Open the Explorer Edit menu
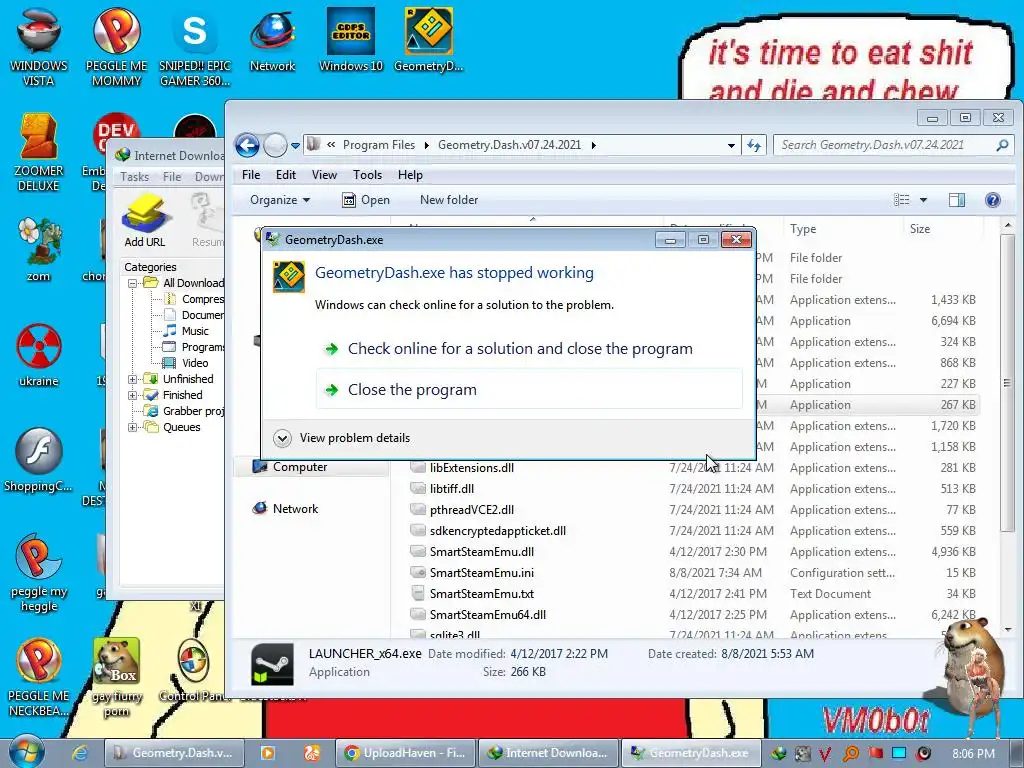The width and height of the screenshot is (1024, 768). 285,175
